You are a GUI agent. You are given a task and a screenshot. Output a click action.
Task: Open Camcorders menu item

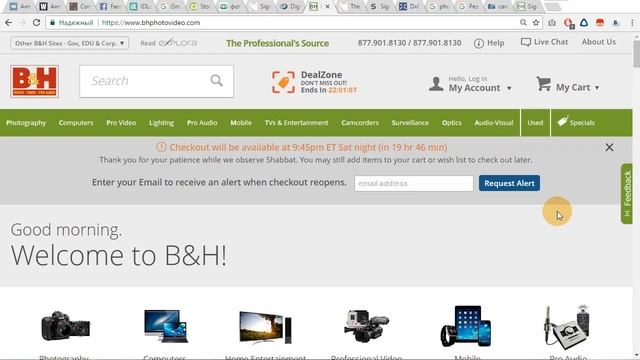[360, 123]
